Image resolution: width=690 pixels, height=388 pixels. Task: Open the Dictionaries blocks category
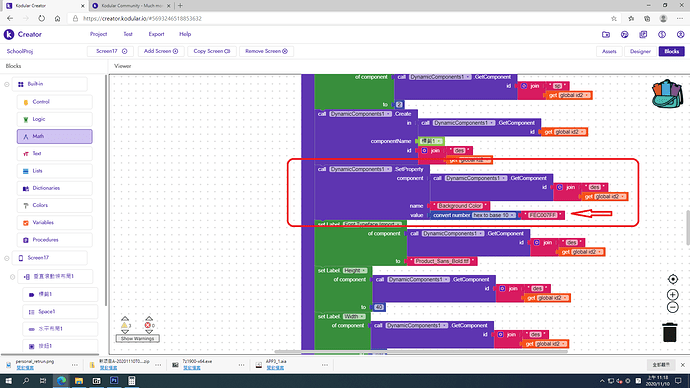[x=55, y=188]
